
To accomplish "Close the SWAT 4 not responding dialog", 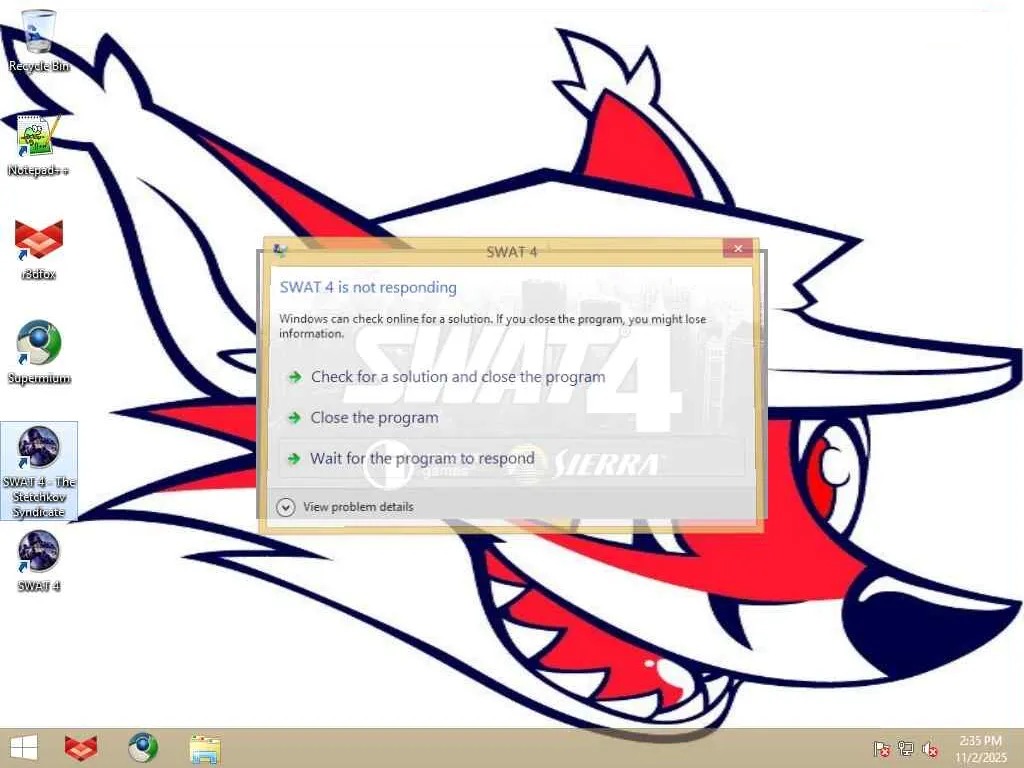I will pyautogui.click(x=737, y=248).
